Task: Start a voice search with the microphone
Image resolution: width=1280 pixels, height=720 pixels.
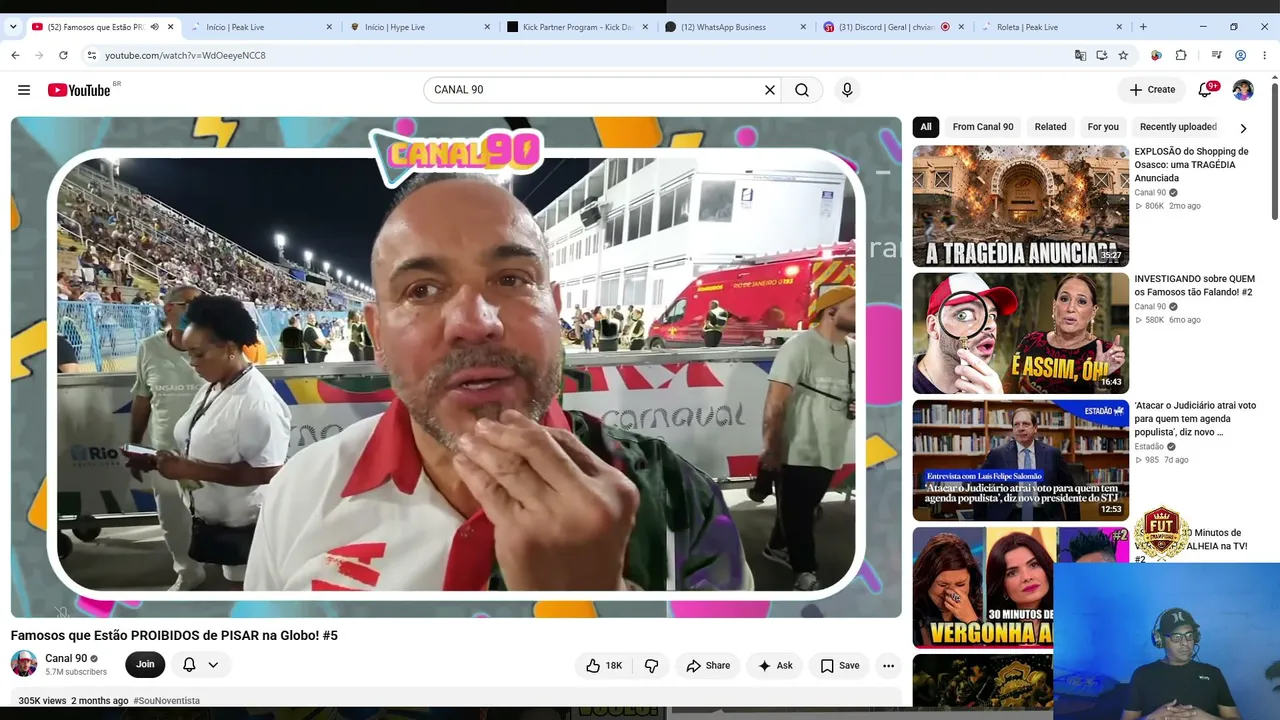Action: pyautogui.click(x=847, y=90)
